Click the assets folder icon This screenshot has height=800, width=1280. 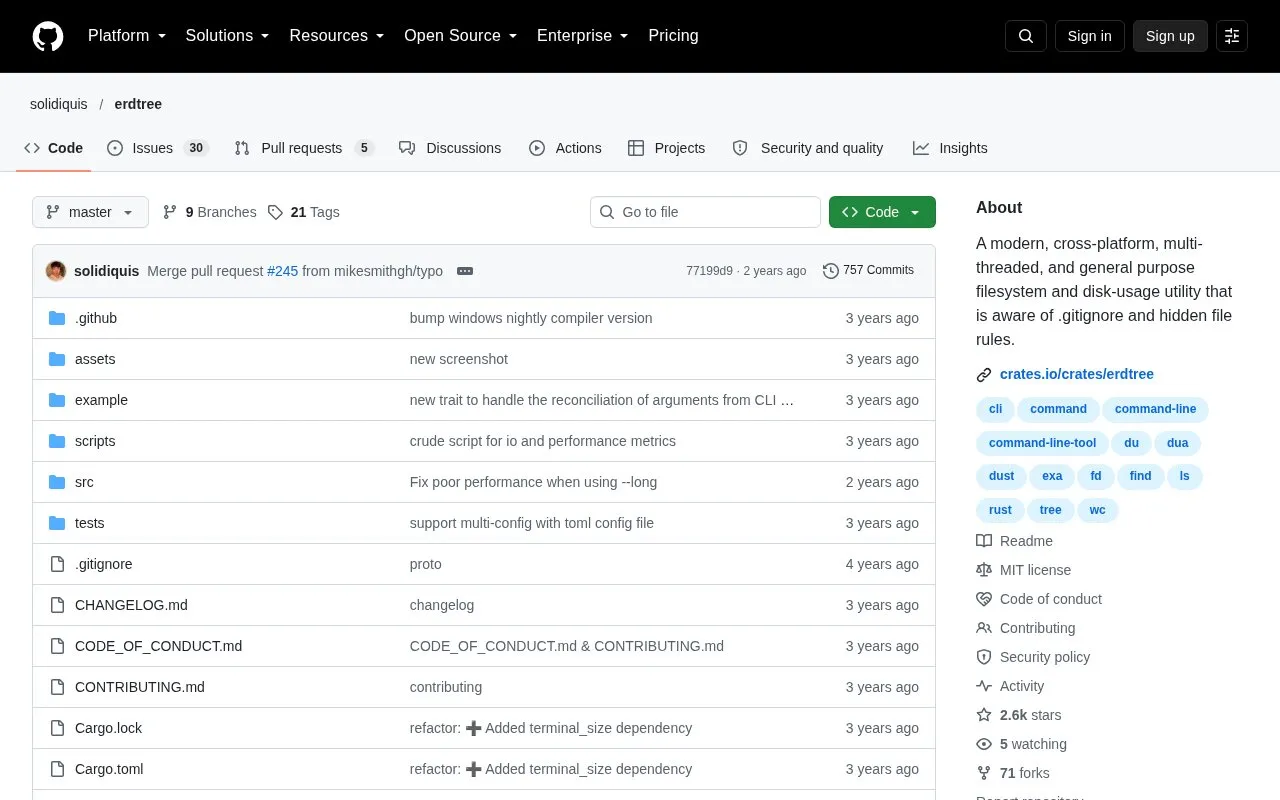point(57,359)
